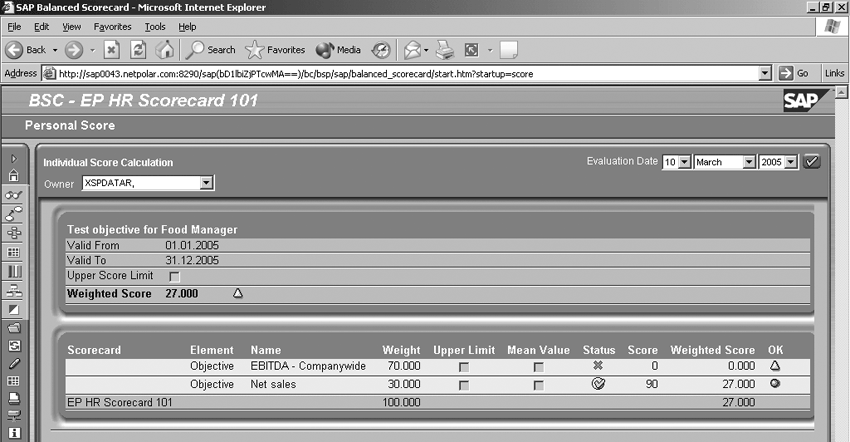Open the upper grid table icon in sidebar

click(x=14, y=252)
